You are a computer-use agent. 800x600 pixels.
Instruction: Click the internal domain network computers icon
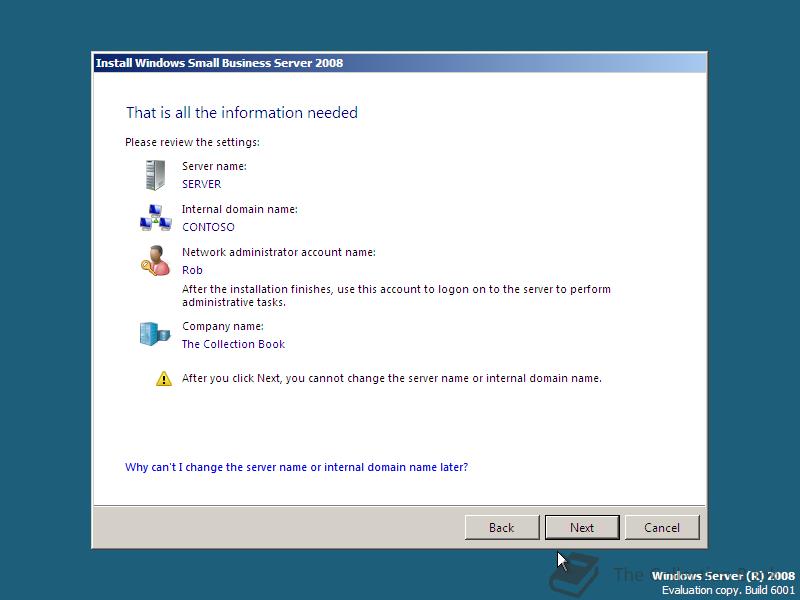pos(155,218)
